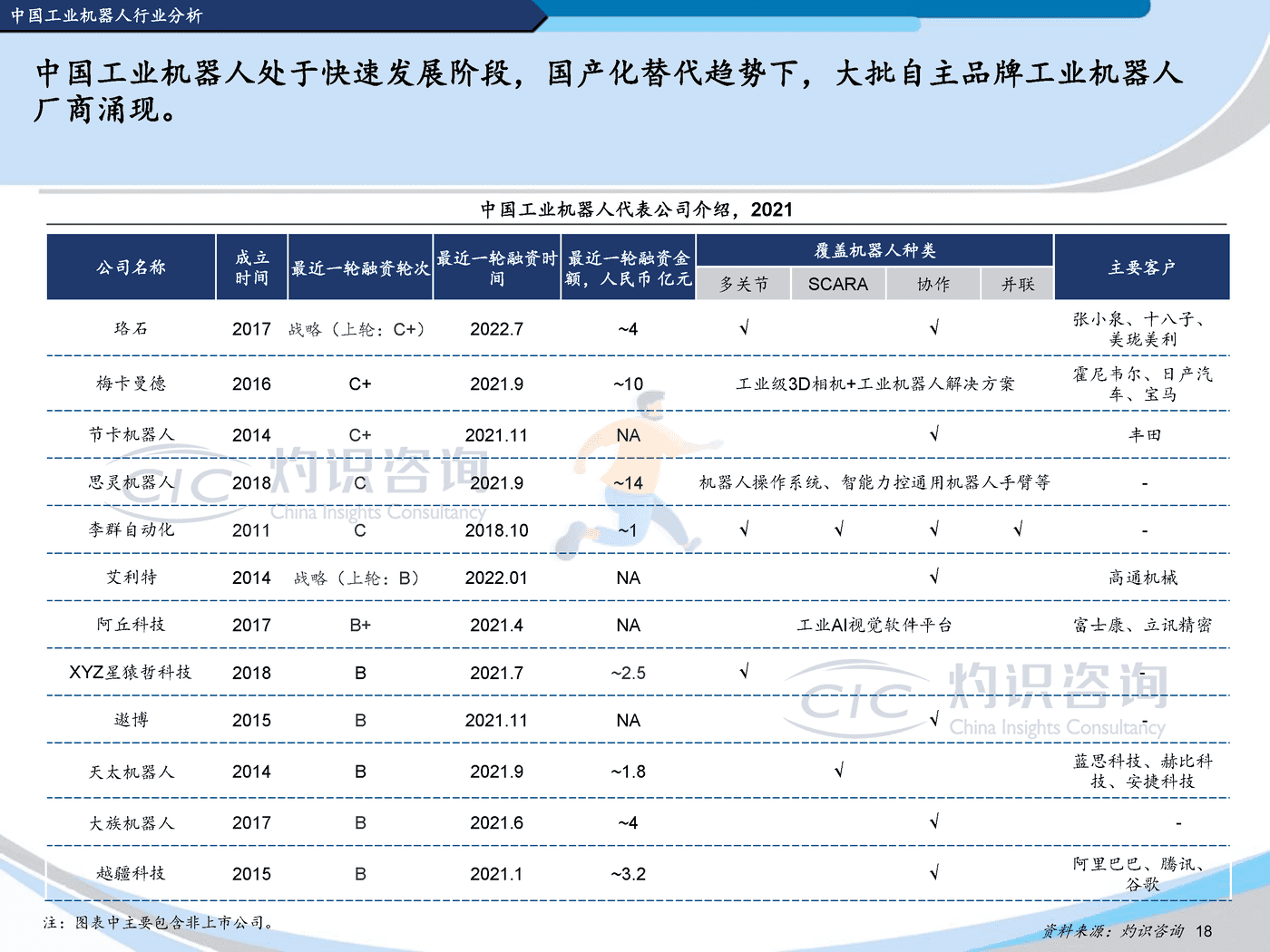Image resolution: width=1270 pixels, height=952 pixels.
Task: Click 工业AI视觉软件平台 text
Action: [874, 625]
